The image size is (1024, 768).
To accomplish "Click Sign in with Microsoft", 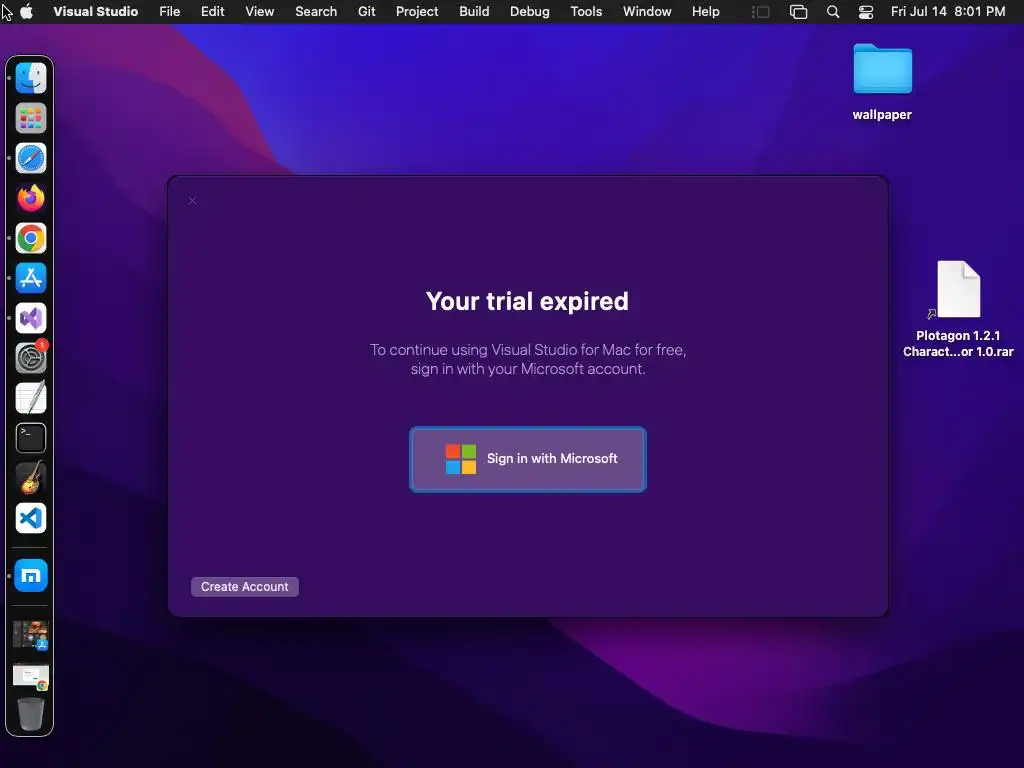I will point(528,459).
